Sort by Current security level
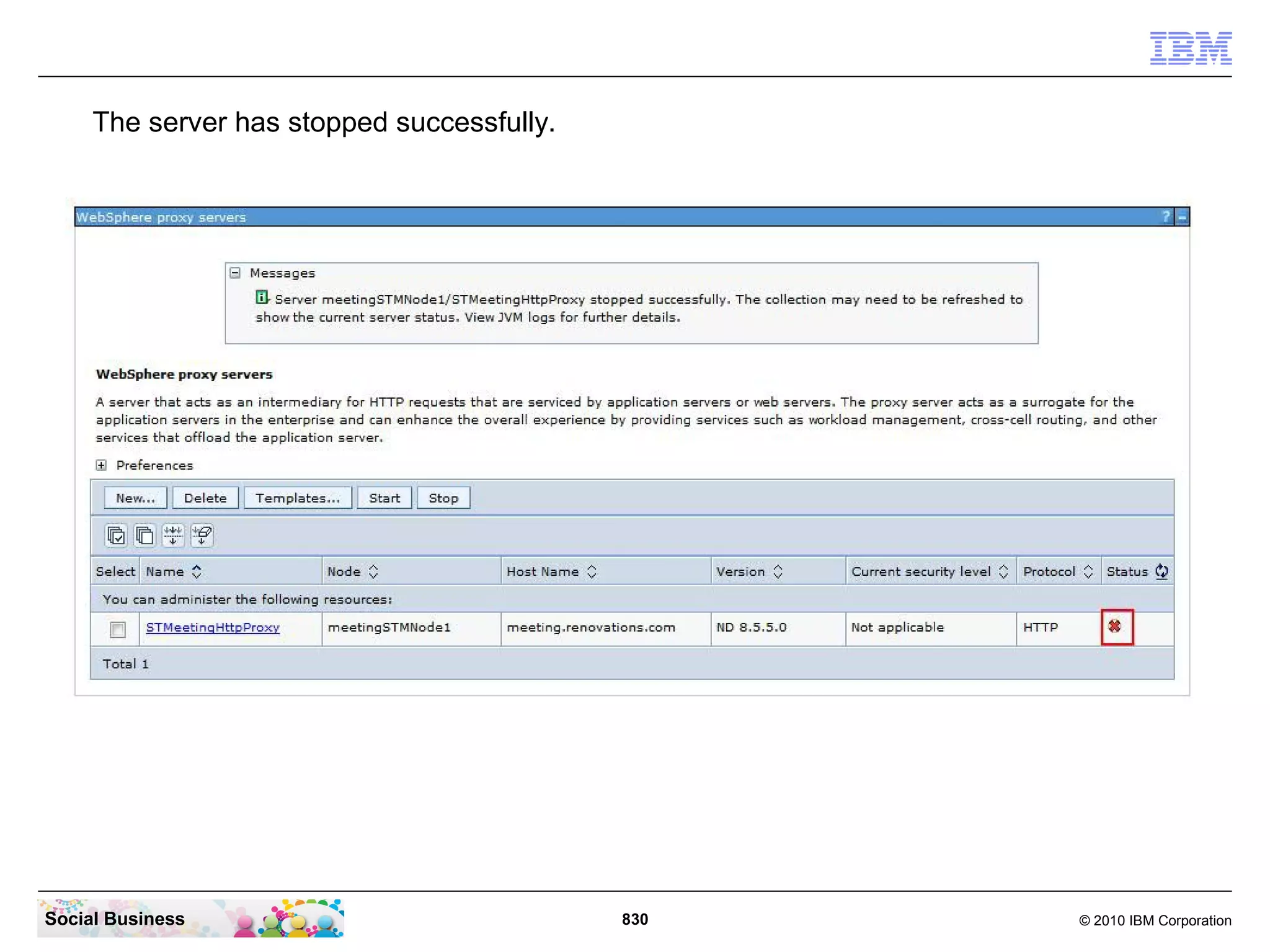Screen dimensions: 1270x952 coord(1003,571)
